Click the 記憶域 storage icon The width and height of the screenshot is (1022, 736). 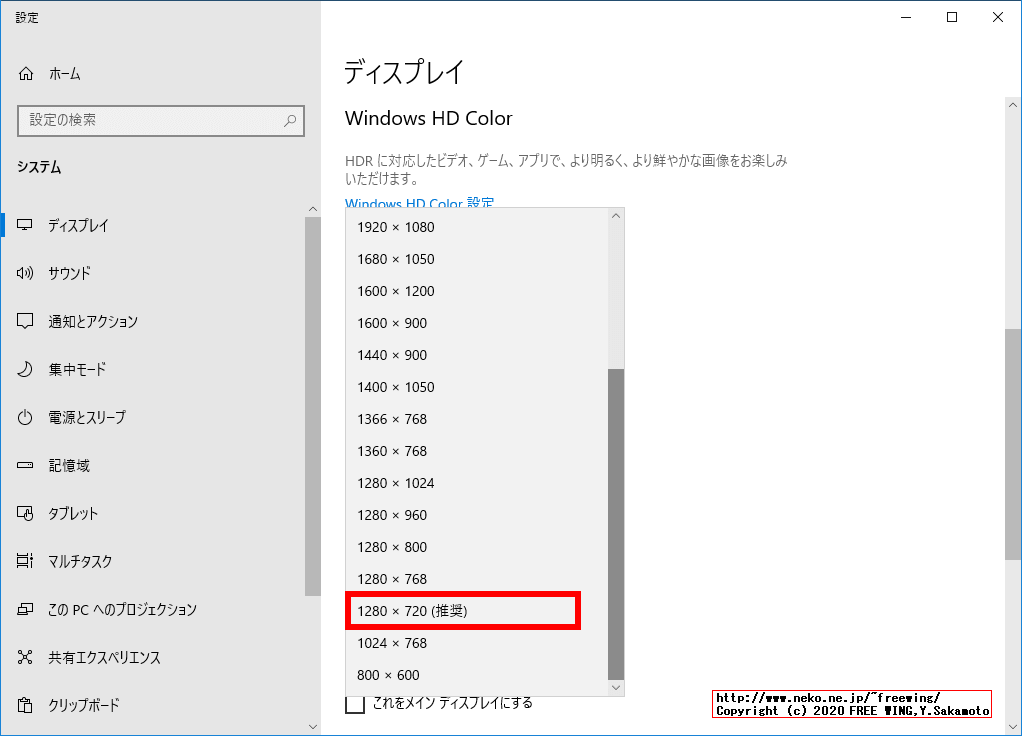coord(25,465)
